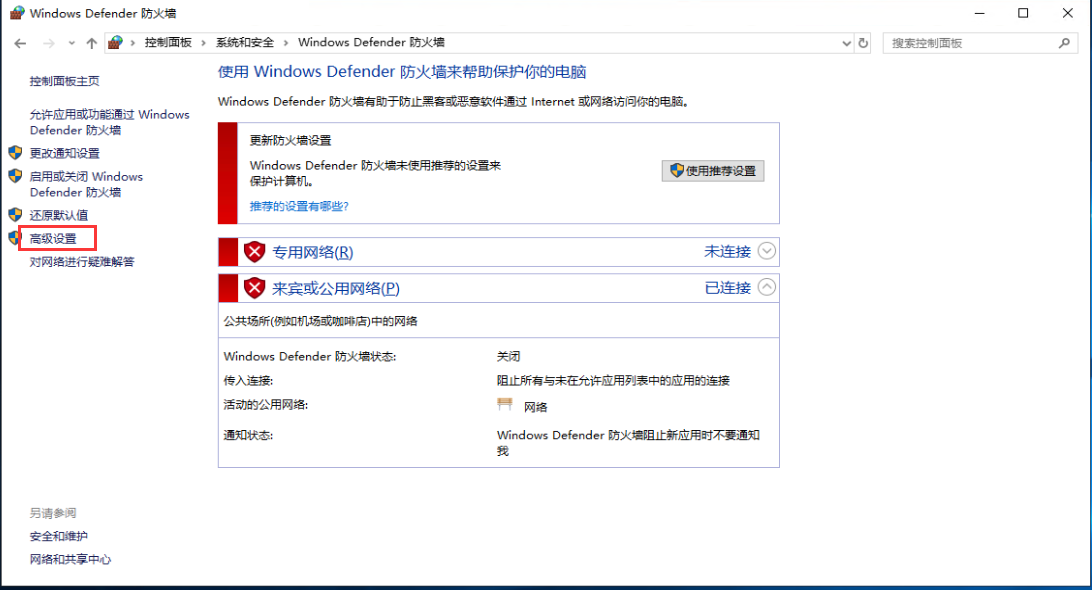This screenshot has height=590, width=1092.
Task: Click red shield icon beside 专用网络
Action: (x=254, y=251)
